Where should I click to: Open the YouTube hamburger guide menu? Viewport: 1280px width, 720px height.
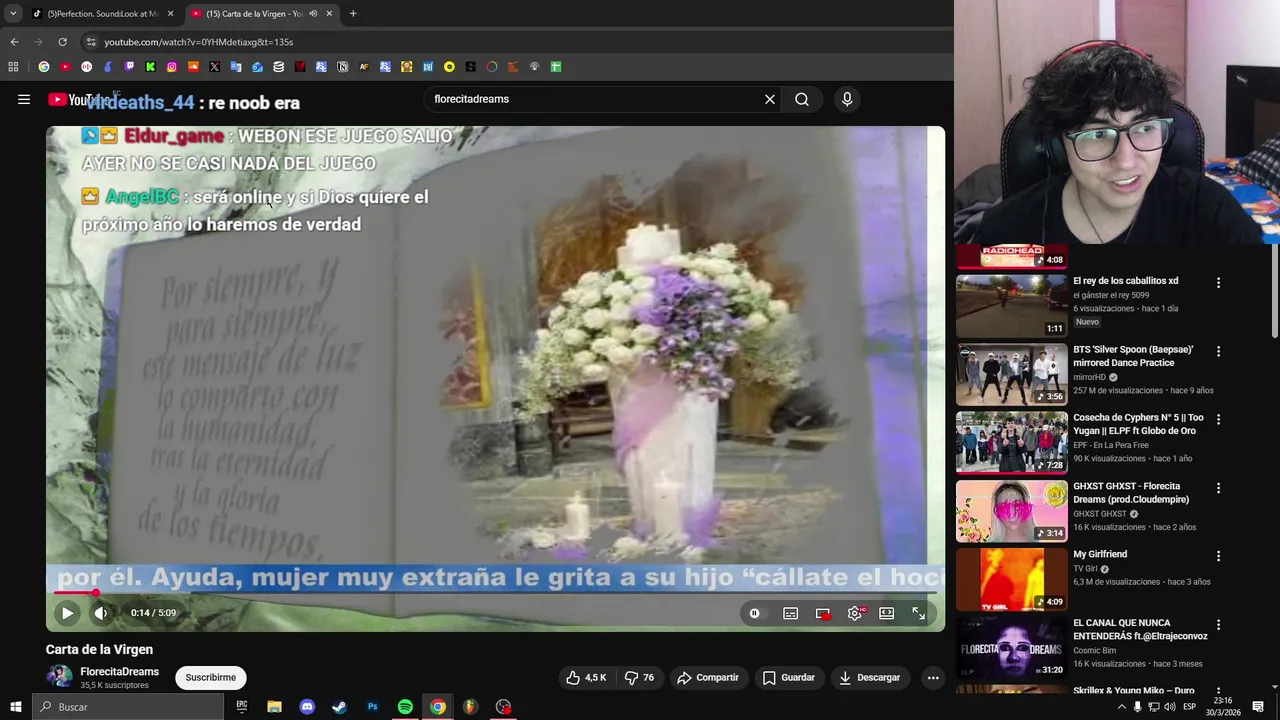24,99
